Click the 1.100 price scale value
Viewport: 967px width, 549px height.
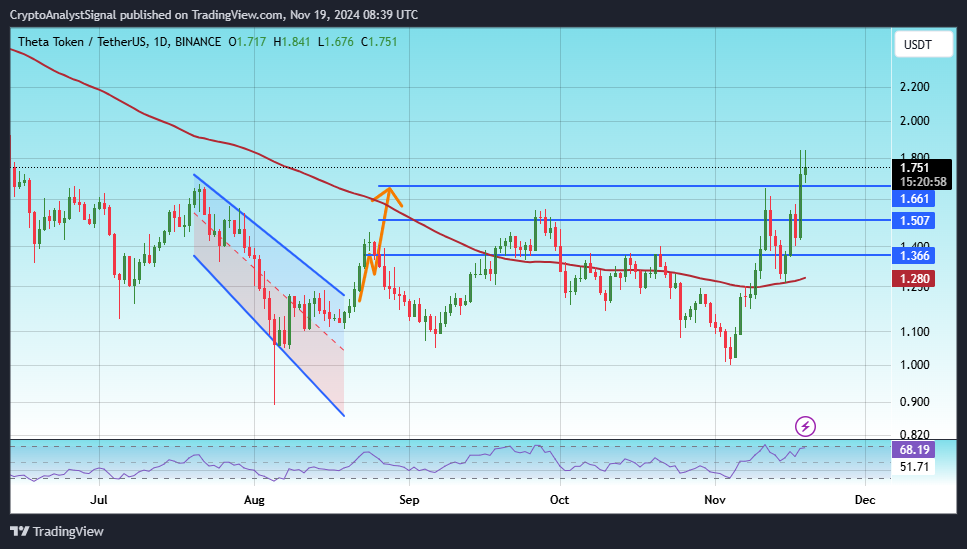(915, 332)
